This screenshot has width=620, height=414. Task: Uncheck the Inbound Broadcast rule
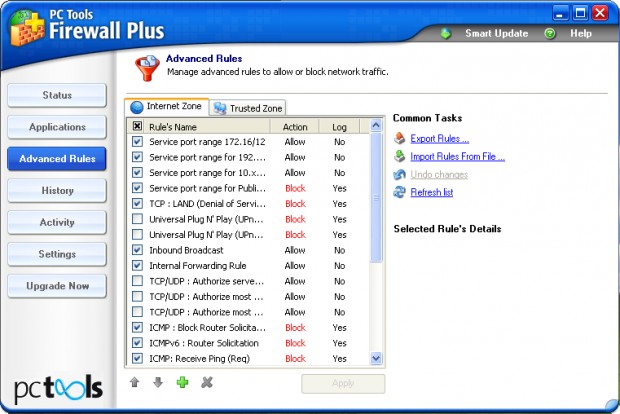coord(137,250)
